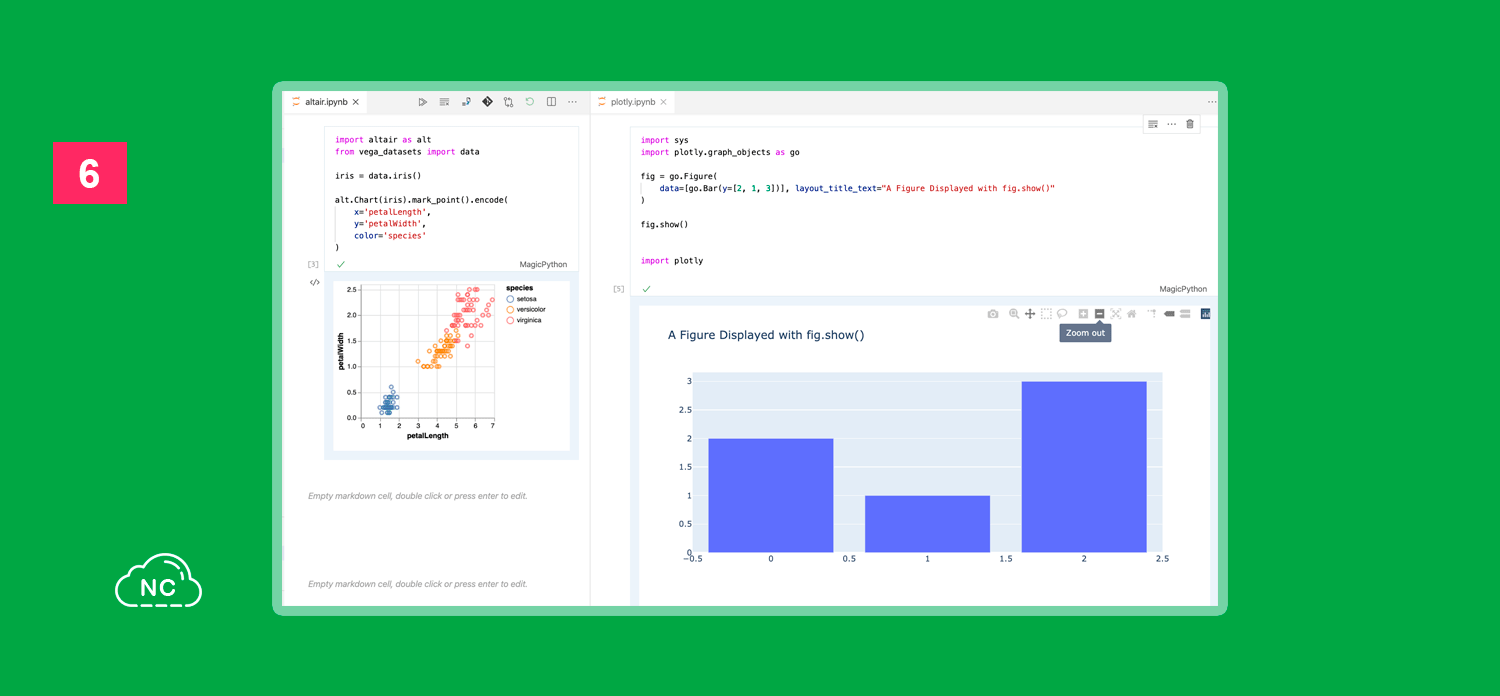Zoom in on the bar chart

(1083, 314)
